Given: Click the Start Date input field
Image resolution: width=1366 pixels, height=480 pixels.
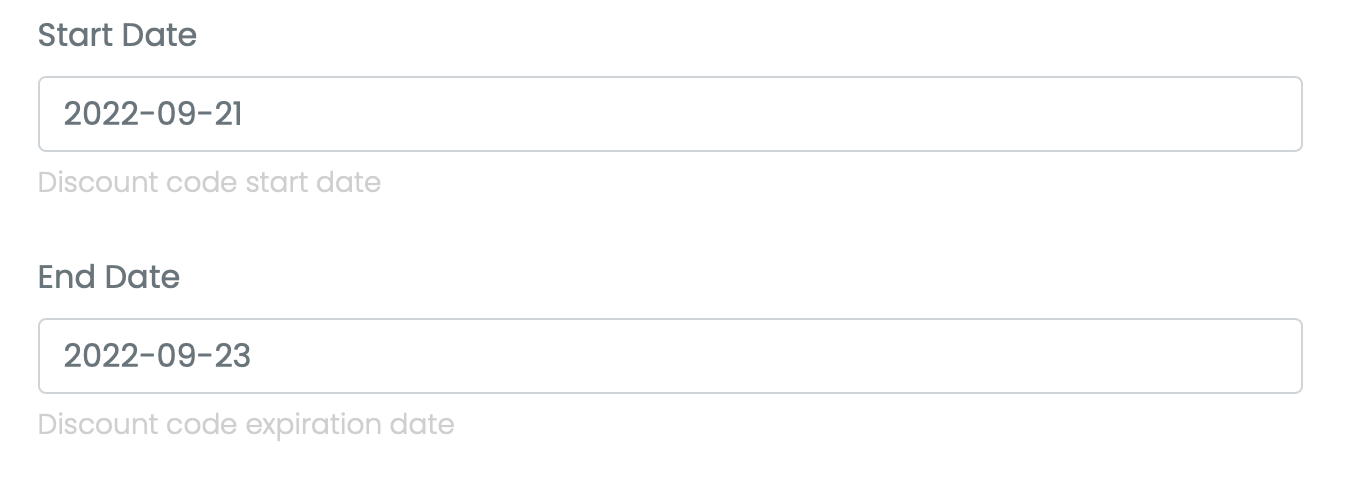Looking at the screenshot, I should 670,114.
